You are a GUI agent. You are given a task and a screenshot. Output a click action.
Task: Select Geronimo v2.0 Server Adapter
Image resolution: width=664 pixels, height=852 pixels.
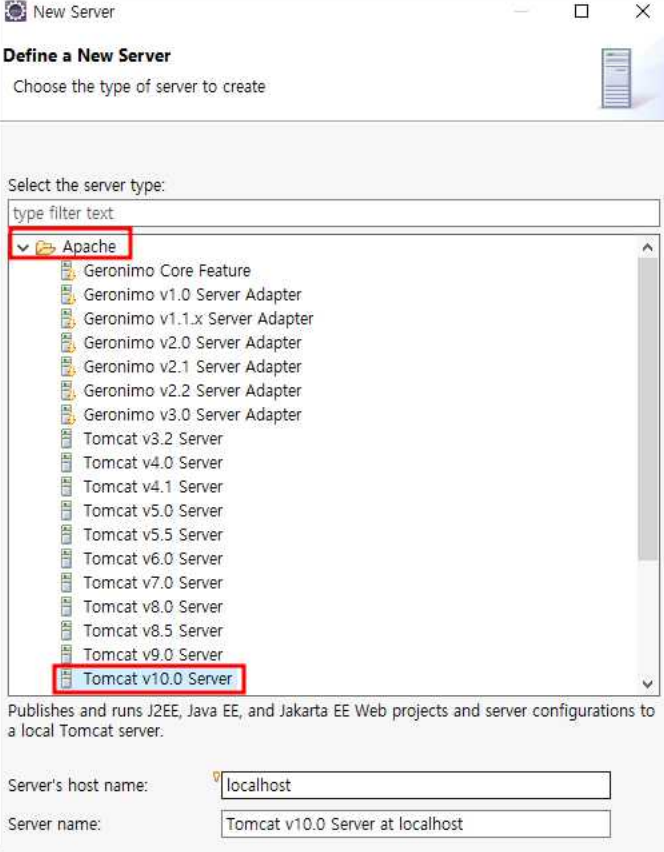pos(192,342)
